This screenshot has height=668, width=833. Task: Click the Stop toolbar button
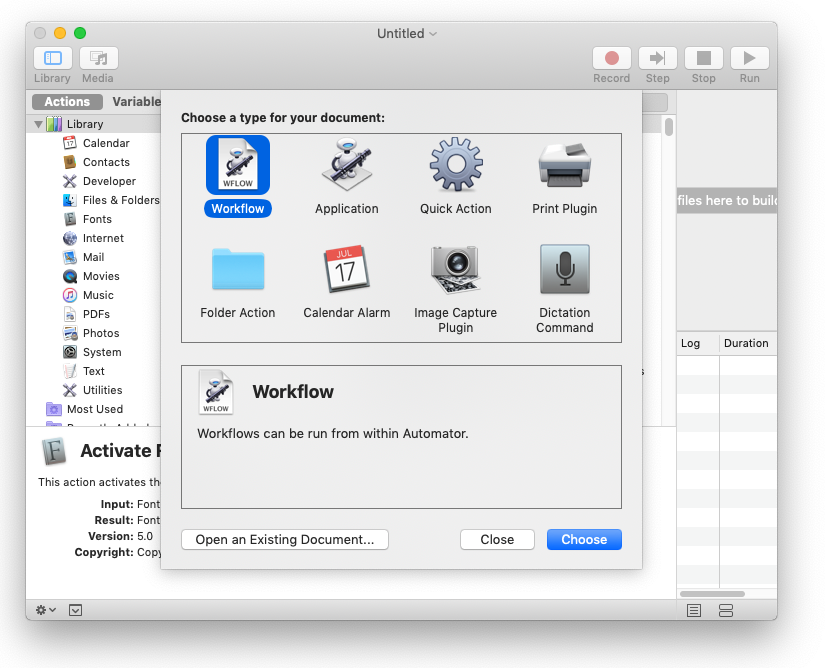click(703, 58)
